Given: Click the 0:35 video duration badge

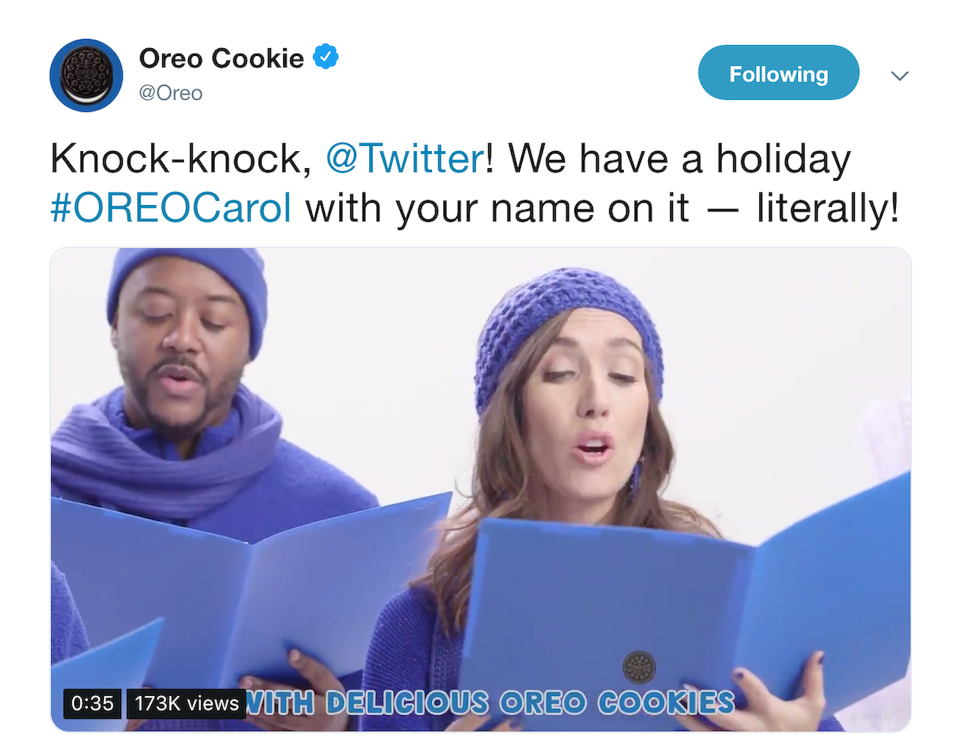Looking at the screenshot, I should [x=92, y=703].
